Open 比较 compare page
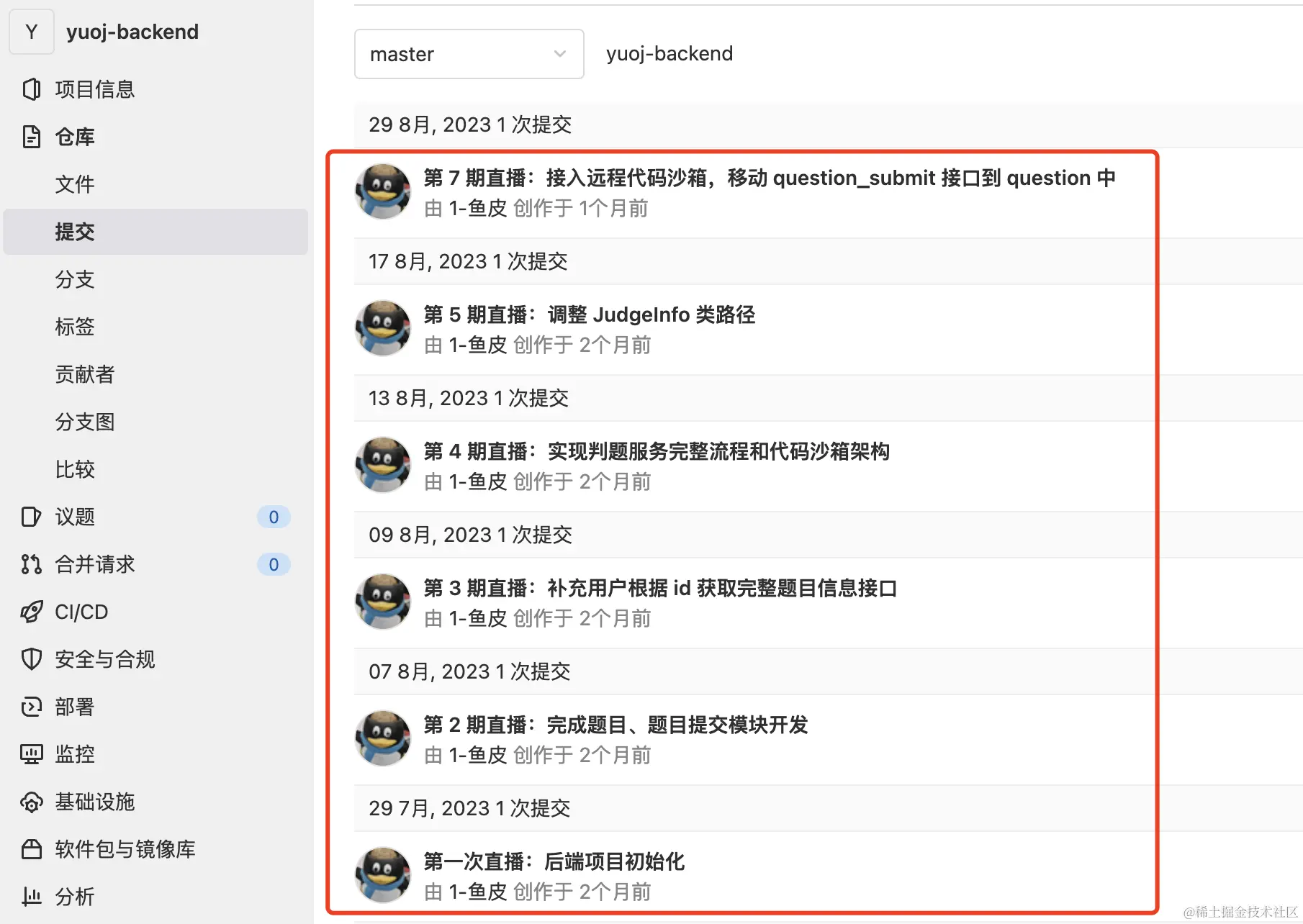Image resolution: width=1303 pixels, height=924 pixels. click(x=75, y=469)
